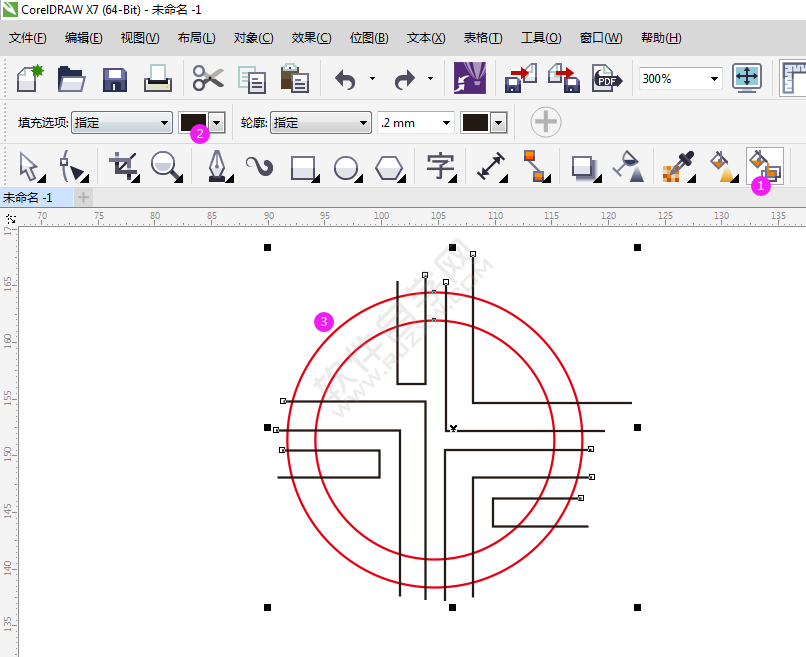Viewport: 806px width, 657px height.
Task: Select the Ellipse tool
Action: [346, 167]
